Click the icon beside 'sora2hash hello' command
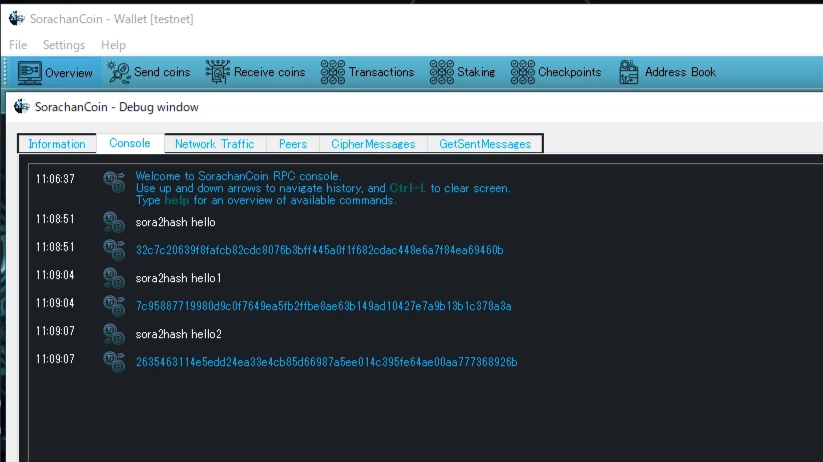 pyautogui.click(x=114, y=222)
